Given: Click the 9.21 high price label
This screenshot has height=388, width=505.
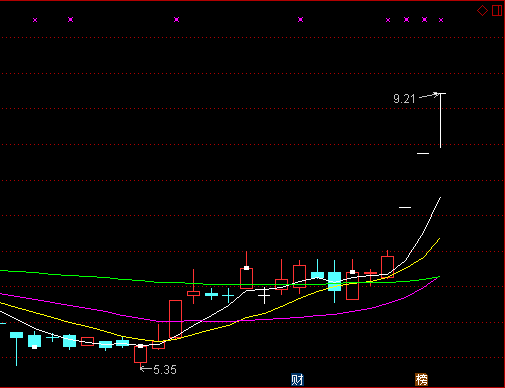Looking at the screenshot, I should pyautogui.click(x=404, y=99).
